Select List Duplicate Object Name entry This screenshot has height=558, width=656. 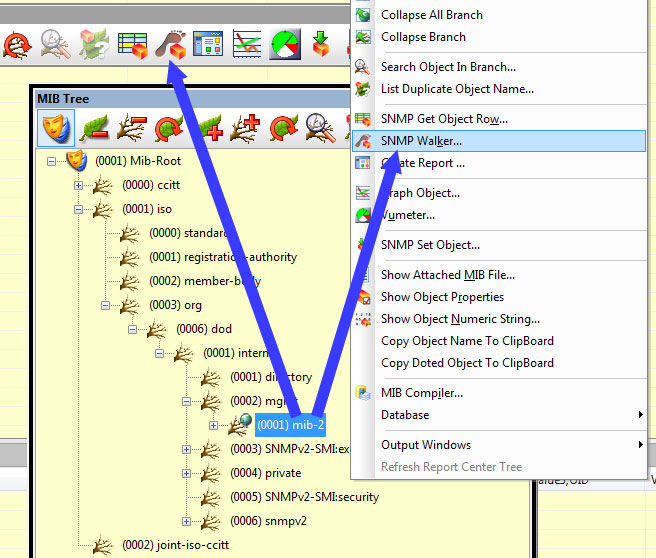tap(499, 89)
